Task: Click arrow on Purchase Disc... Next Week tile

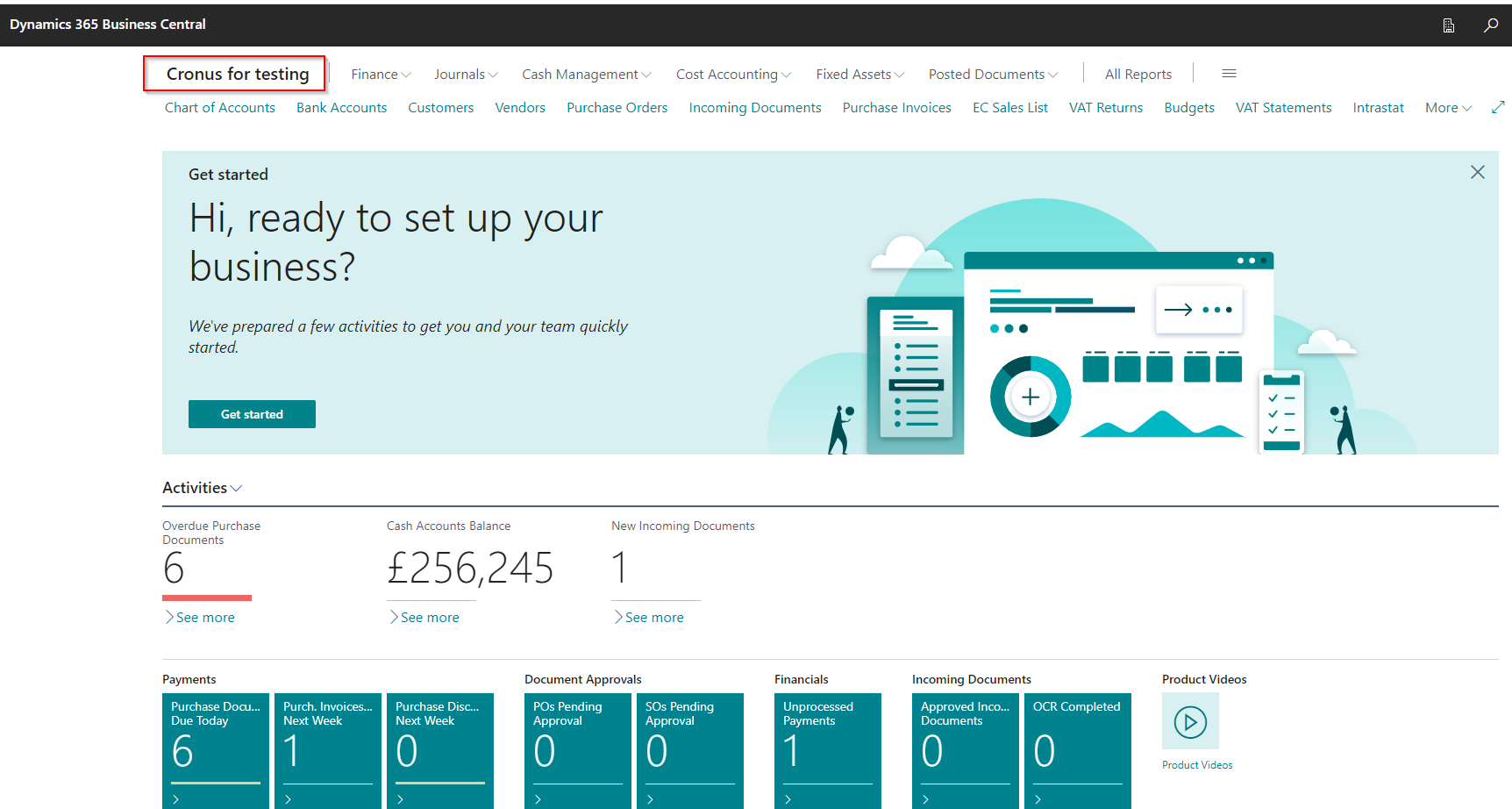Action: point(401,799)
